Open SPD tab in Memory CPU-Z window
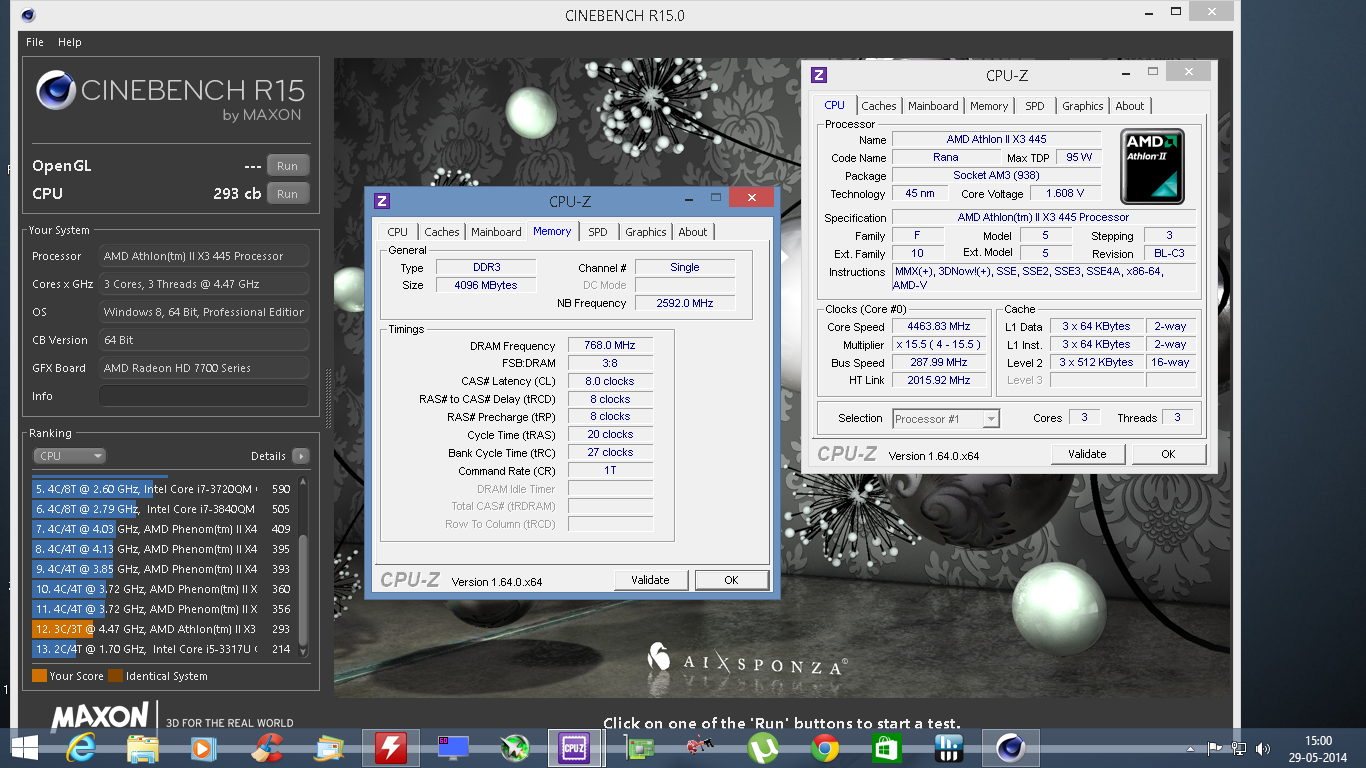1366x768 pixels. (x=597, y=232)
